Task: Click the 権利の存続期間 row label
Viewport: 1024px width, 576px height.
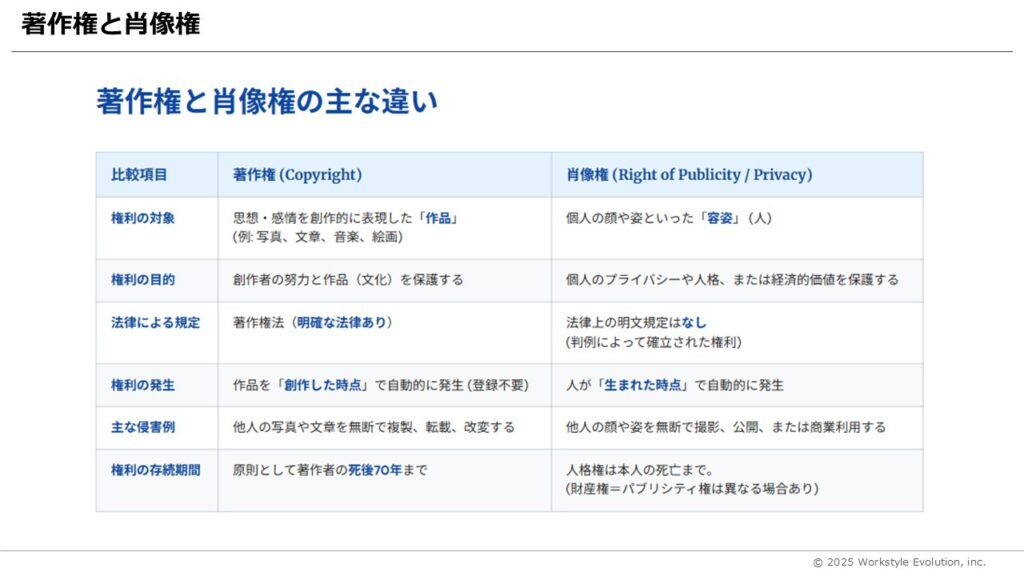Action: tap(155, 469)
